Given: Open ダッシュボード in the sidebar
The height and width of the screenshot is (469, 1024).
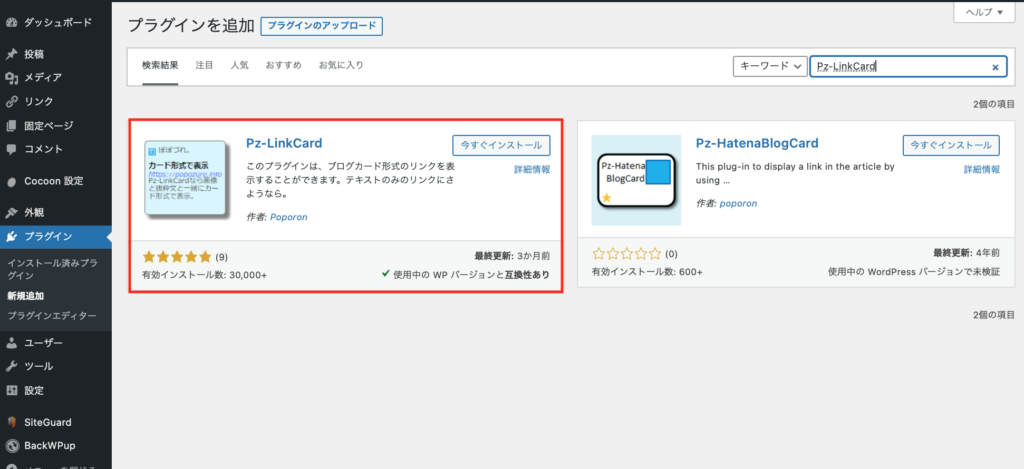Looking at the screenshot, I should coord(56,22).
